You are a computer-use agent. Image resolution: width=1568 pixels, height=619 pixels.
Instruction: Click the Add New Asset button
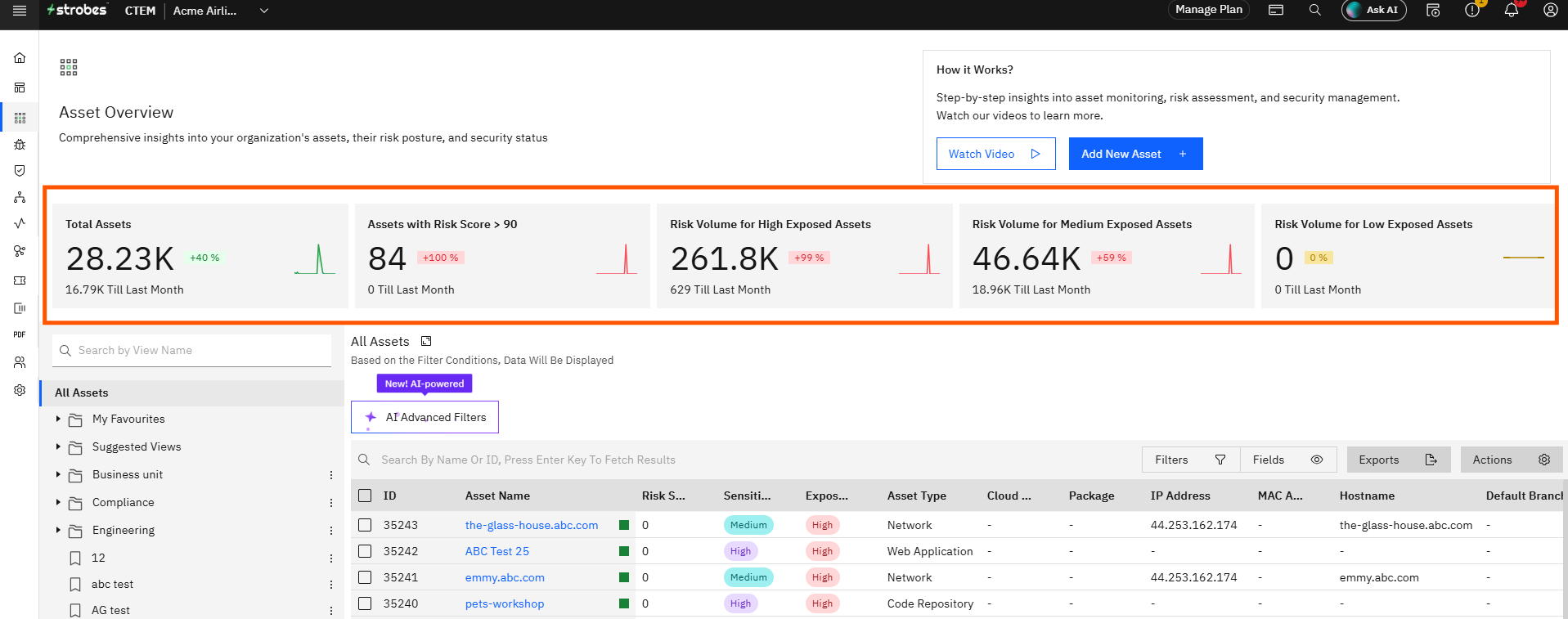(x=1135, y=154)
